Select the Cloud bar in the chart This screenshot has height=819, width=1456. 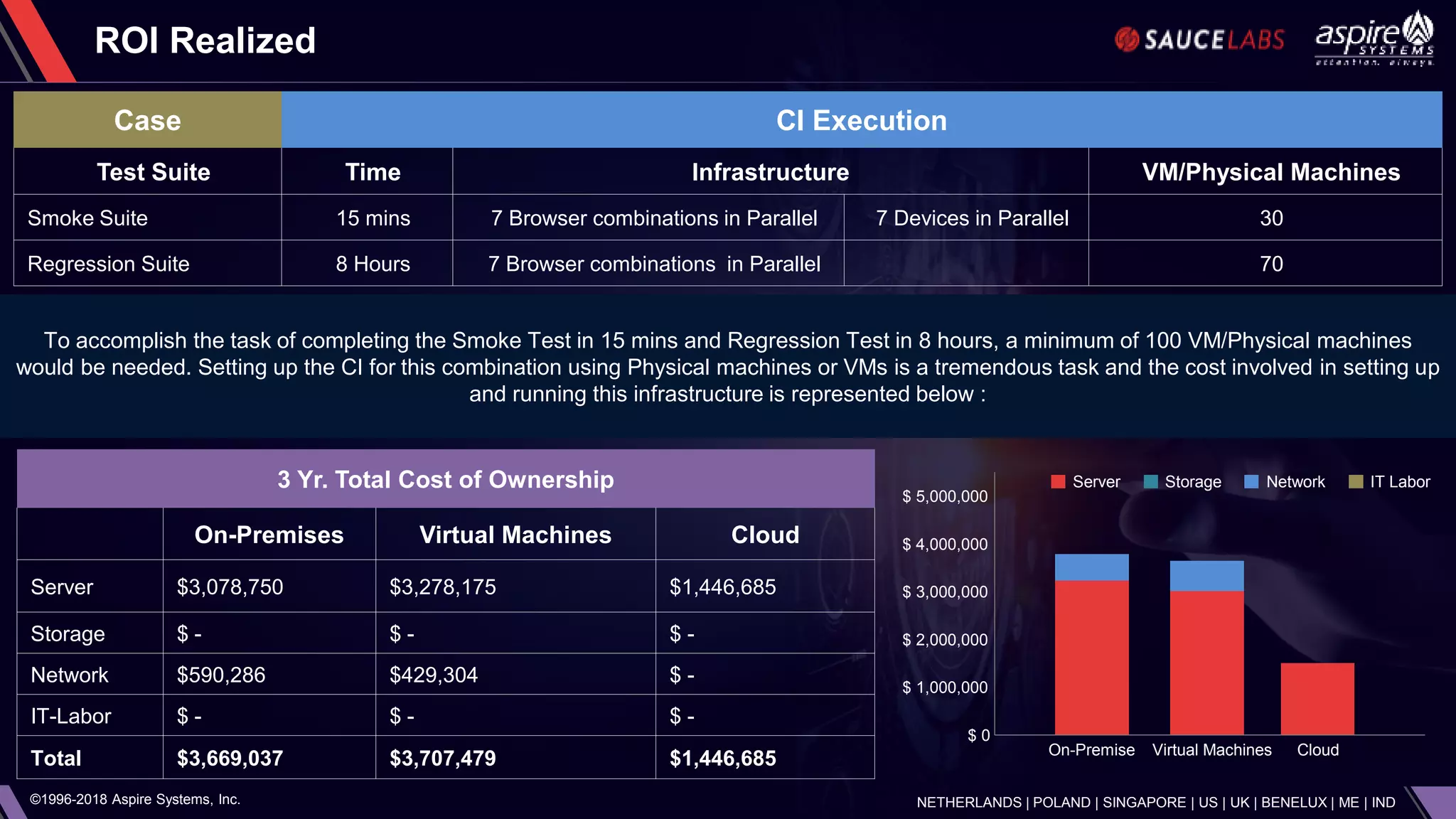1317,699
